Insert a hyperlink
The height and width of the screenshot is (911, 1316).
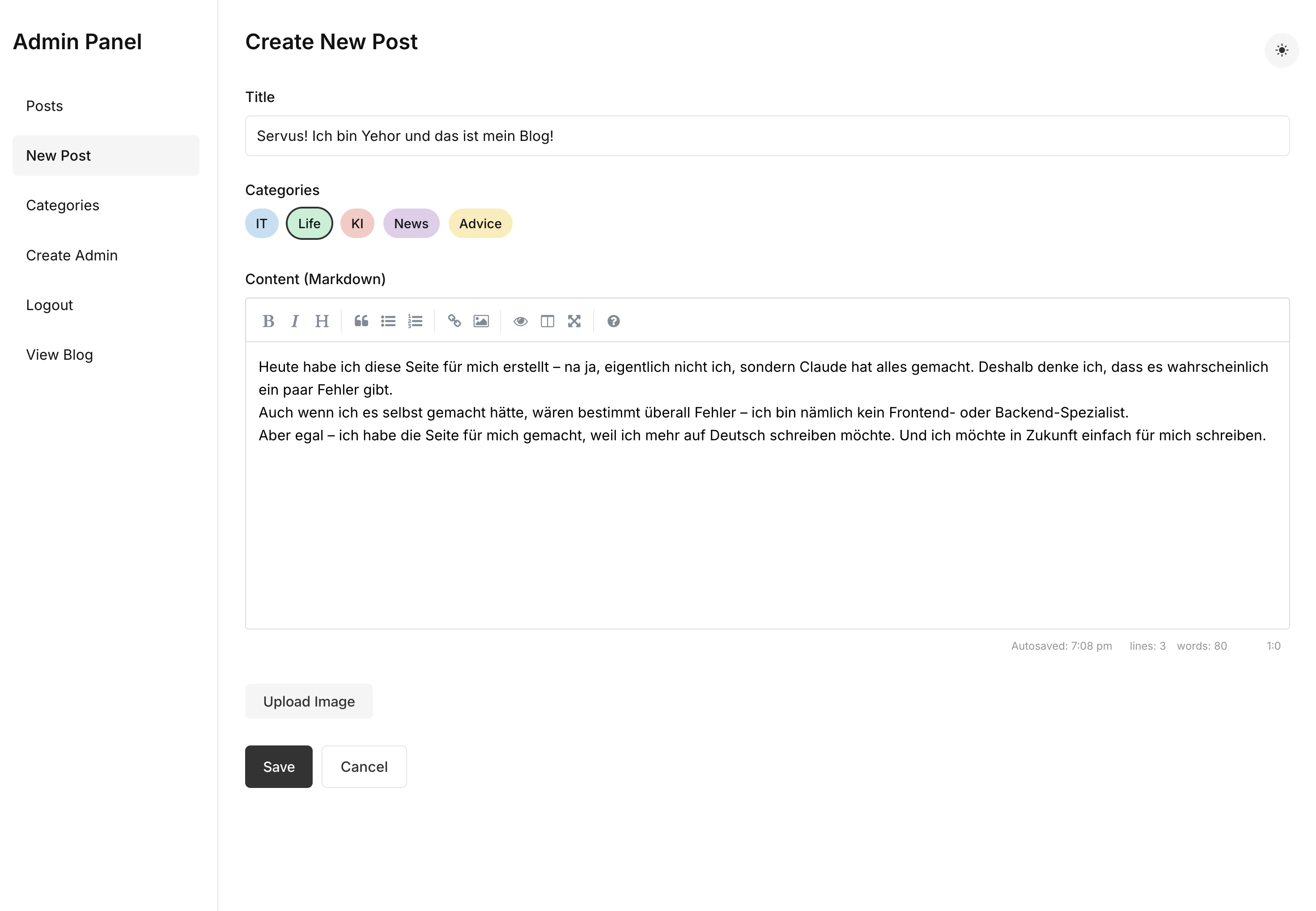click(x=454, y=321)
